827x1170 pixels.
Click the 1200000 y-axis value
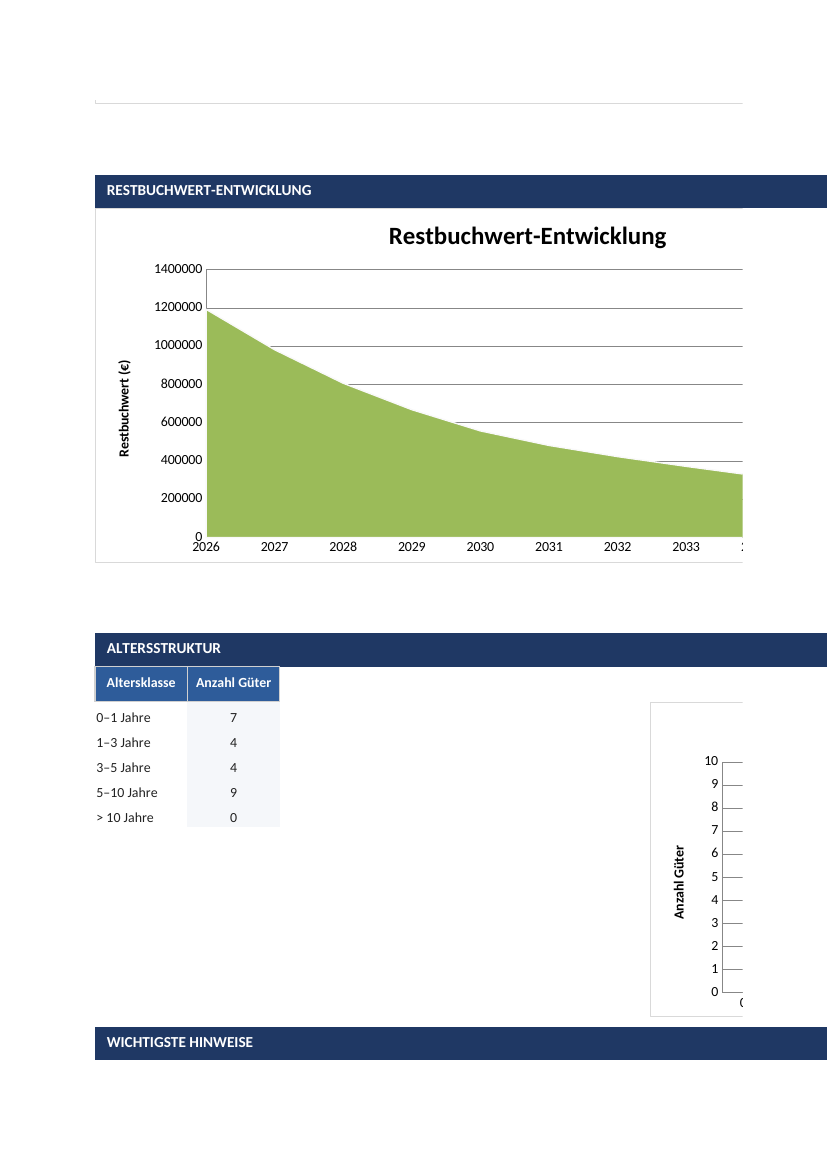tap(178, 307)
